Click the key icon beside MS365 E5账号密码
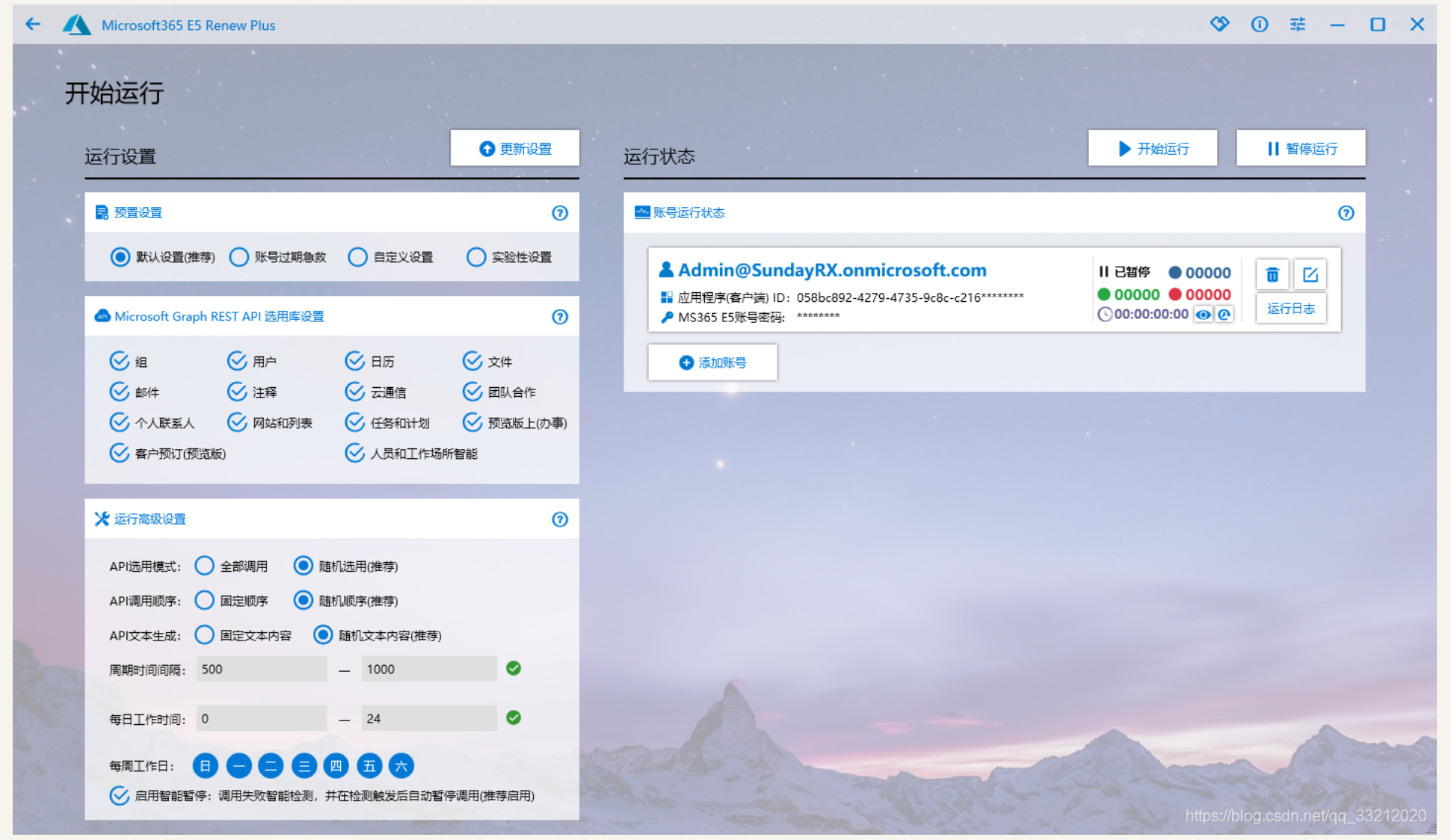Image resolution: width=1451 pixels, height=840 pixels. (x=667, y=317)
